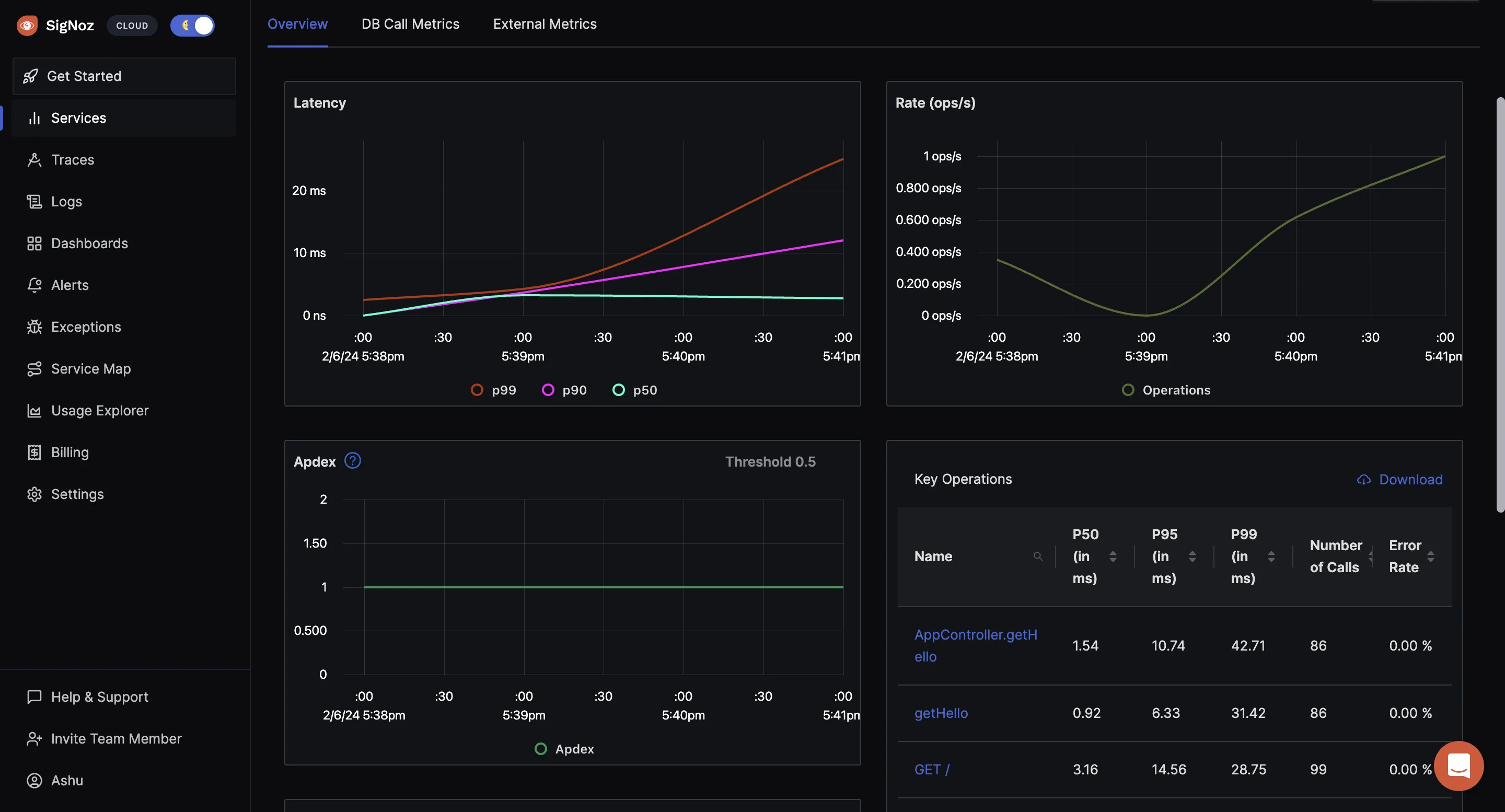Screen dimensions: 1505x812
Task: Click Usage Explorer icon
Action: [28, 410]
